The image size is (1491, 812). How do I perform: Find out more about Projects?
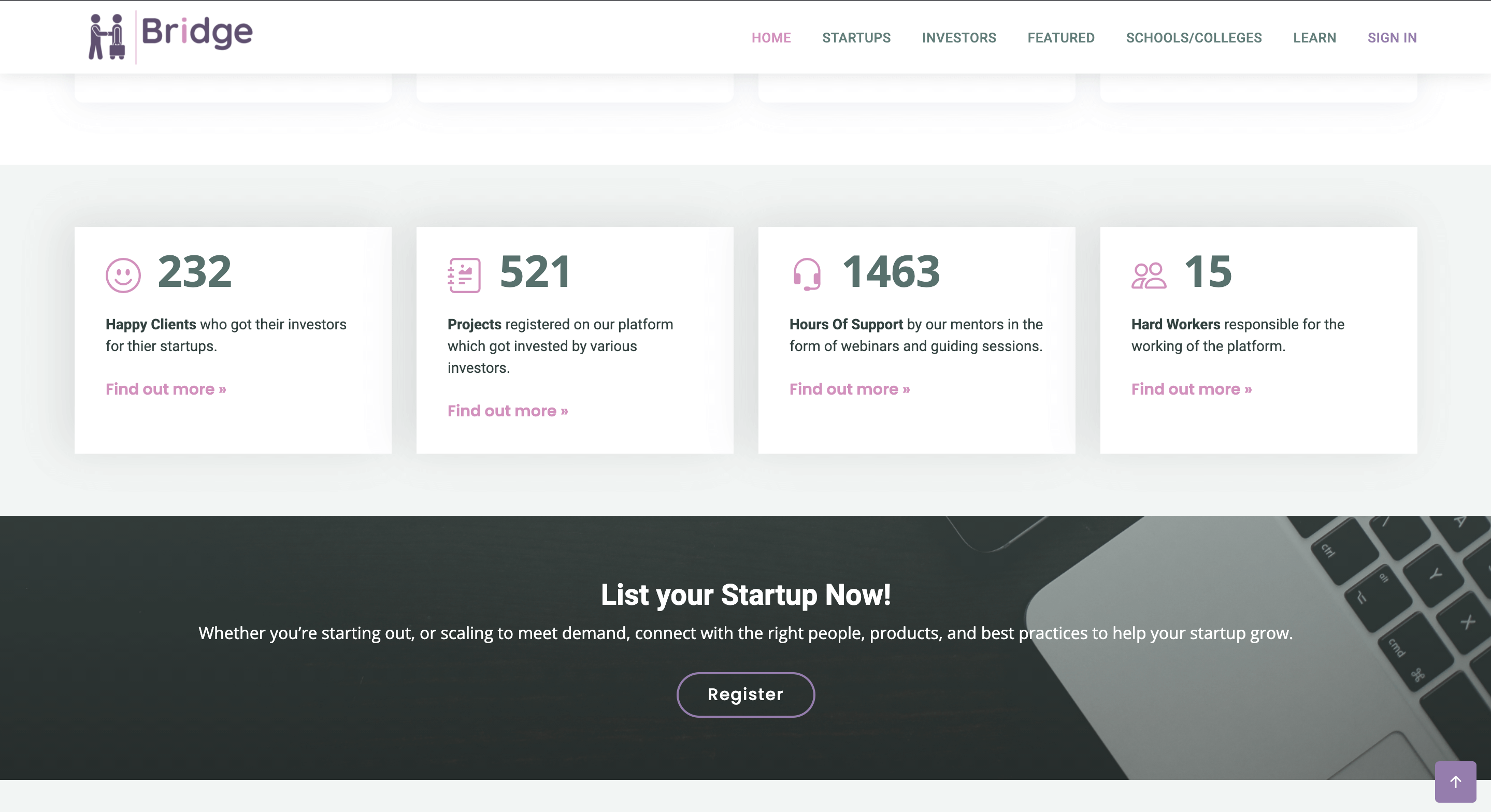tap(508, 410)
